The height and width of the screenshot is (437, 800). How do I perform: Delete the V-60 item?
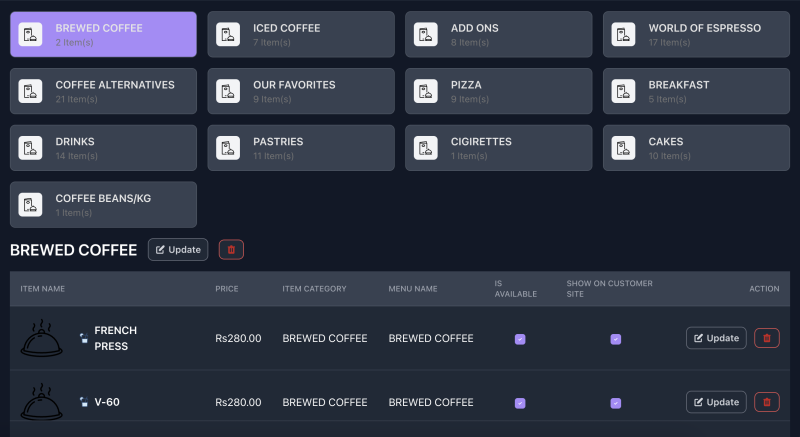point(766,402)
